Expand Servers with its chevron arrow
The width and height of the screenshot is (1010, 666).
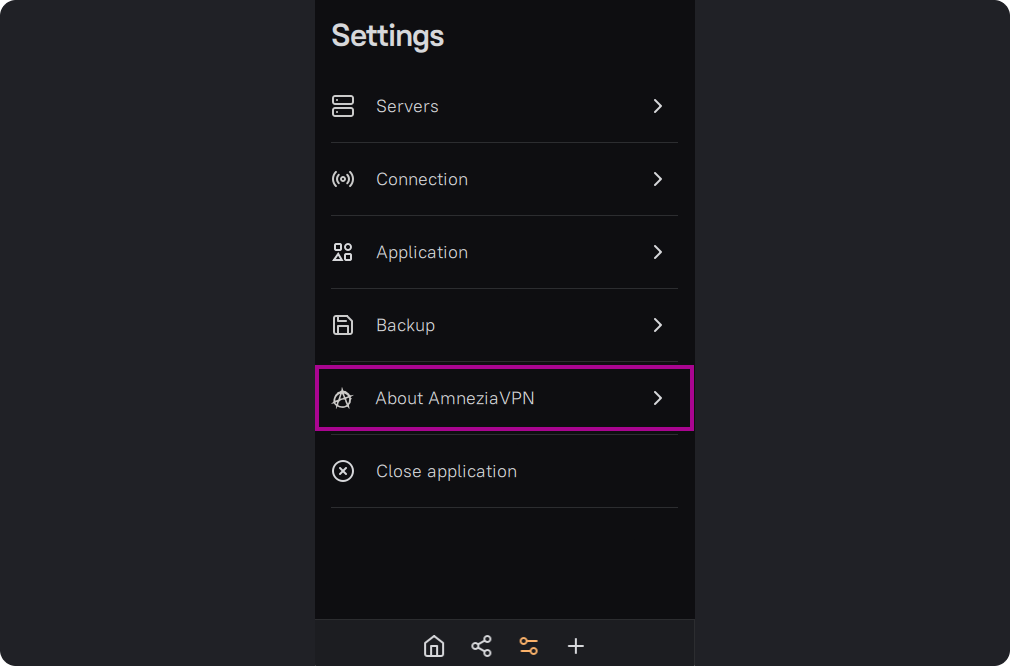click(658, 106)
